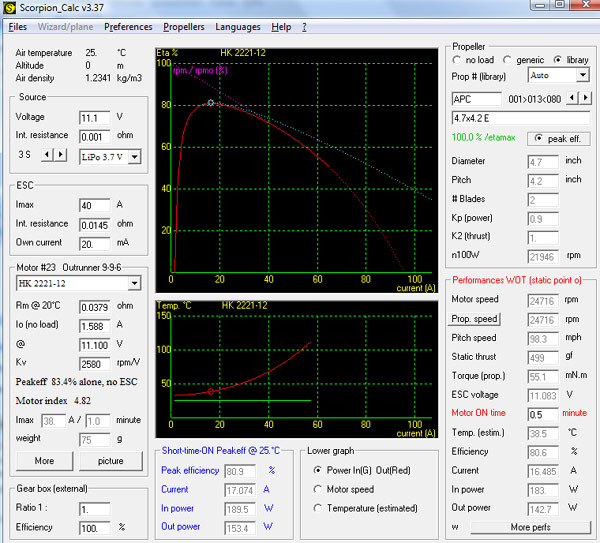Click the Peak efficiency 80.9 value
The image size is (600, 543).
pyautogui.click(x=240, y=471)
